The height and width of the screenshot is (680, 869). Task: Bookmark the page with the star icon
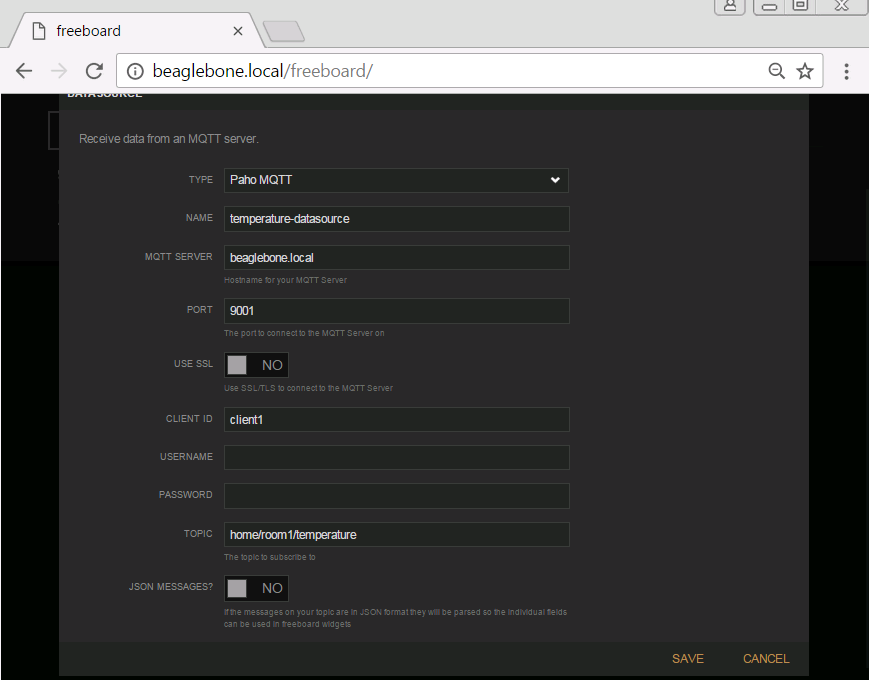coord(805,71)
